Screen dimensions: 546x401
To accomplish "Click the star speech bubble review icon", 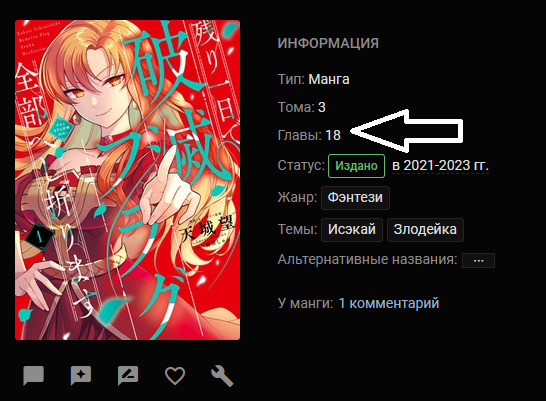I will [81, 376].
